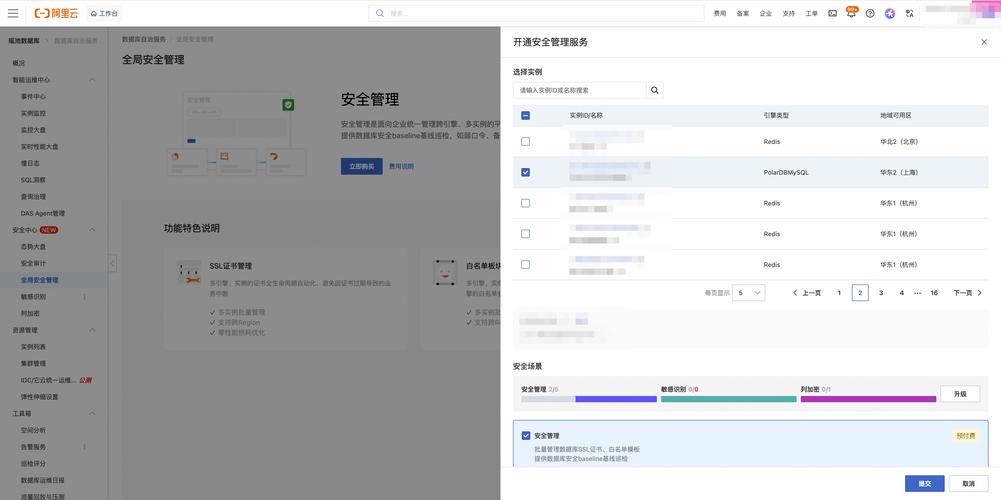Image resolution: width=1001 pixels, height=500 pixels.
Task: Open 安全审计 in the sidebar
Action: tap(33, 263)
